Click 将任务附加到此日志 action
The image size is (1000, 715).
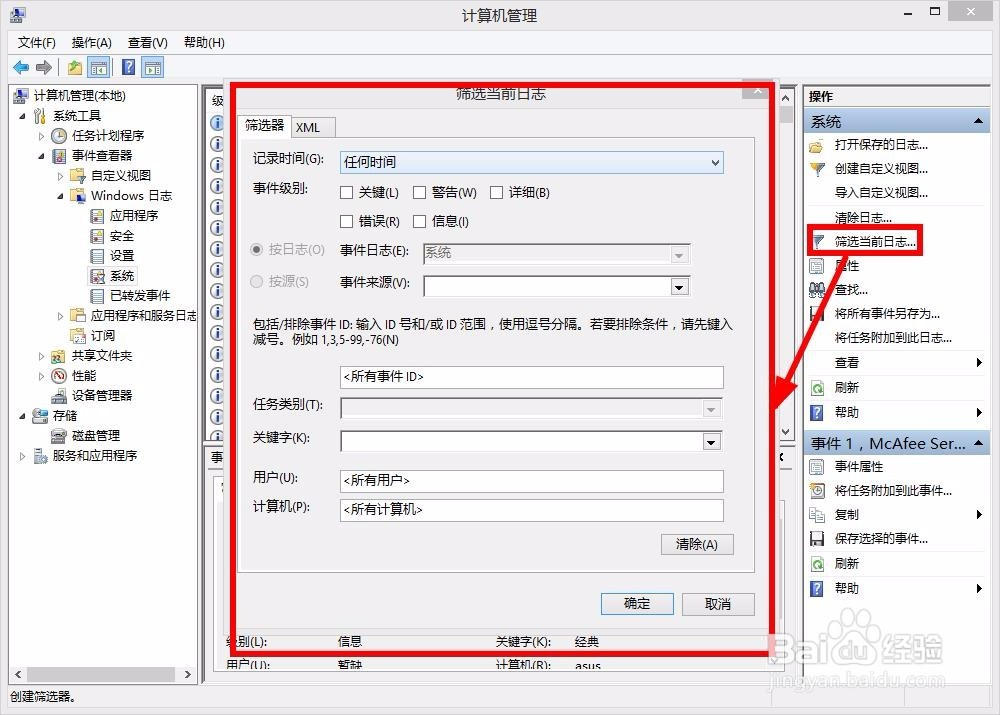point(893,338)
